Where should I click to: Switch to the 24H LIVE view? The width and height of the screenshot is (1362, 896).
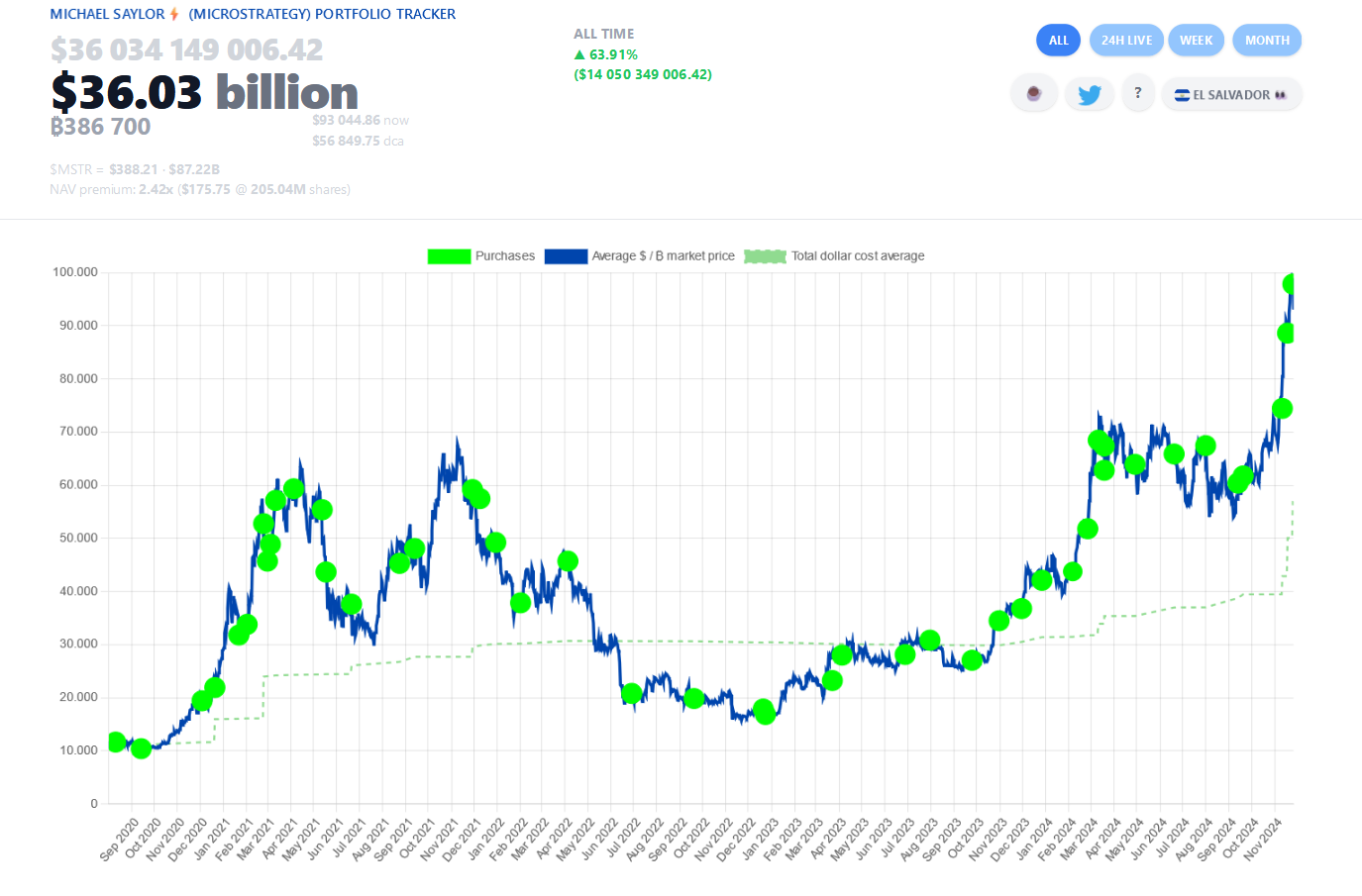coord(1127,41)
